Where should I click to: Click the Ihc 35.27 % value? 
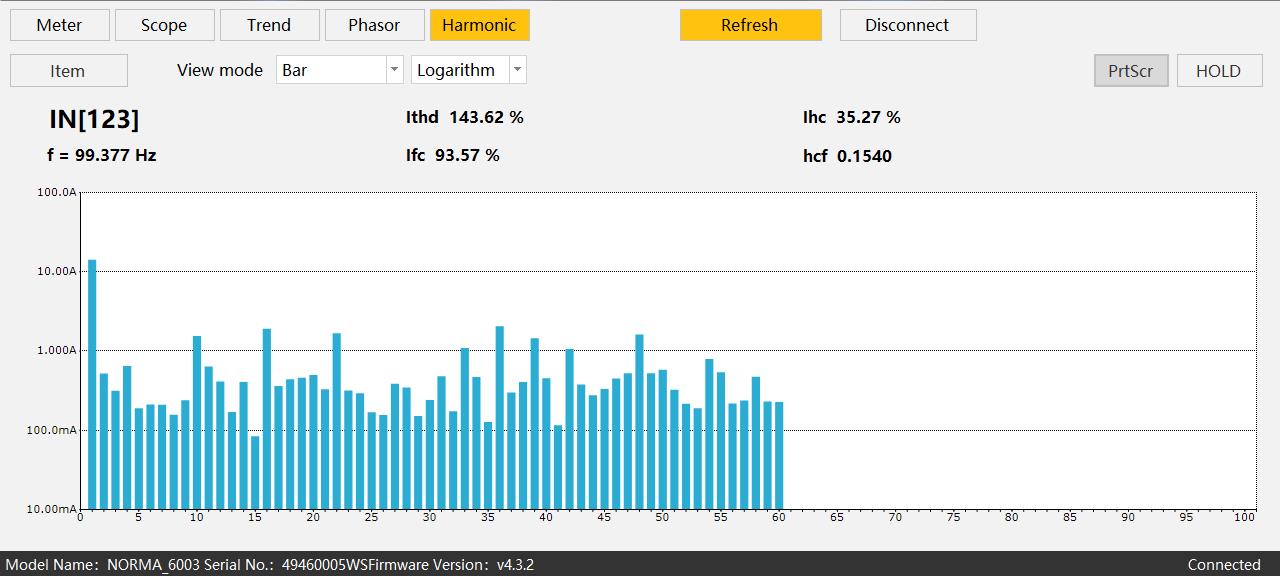coord(851,117)
